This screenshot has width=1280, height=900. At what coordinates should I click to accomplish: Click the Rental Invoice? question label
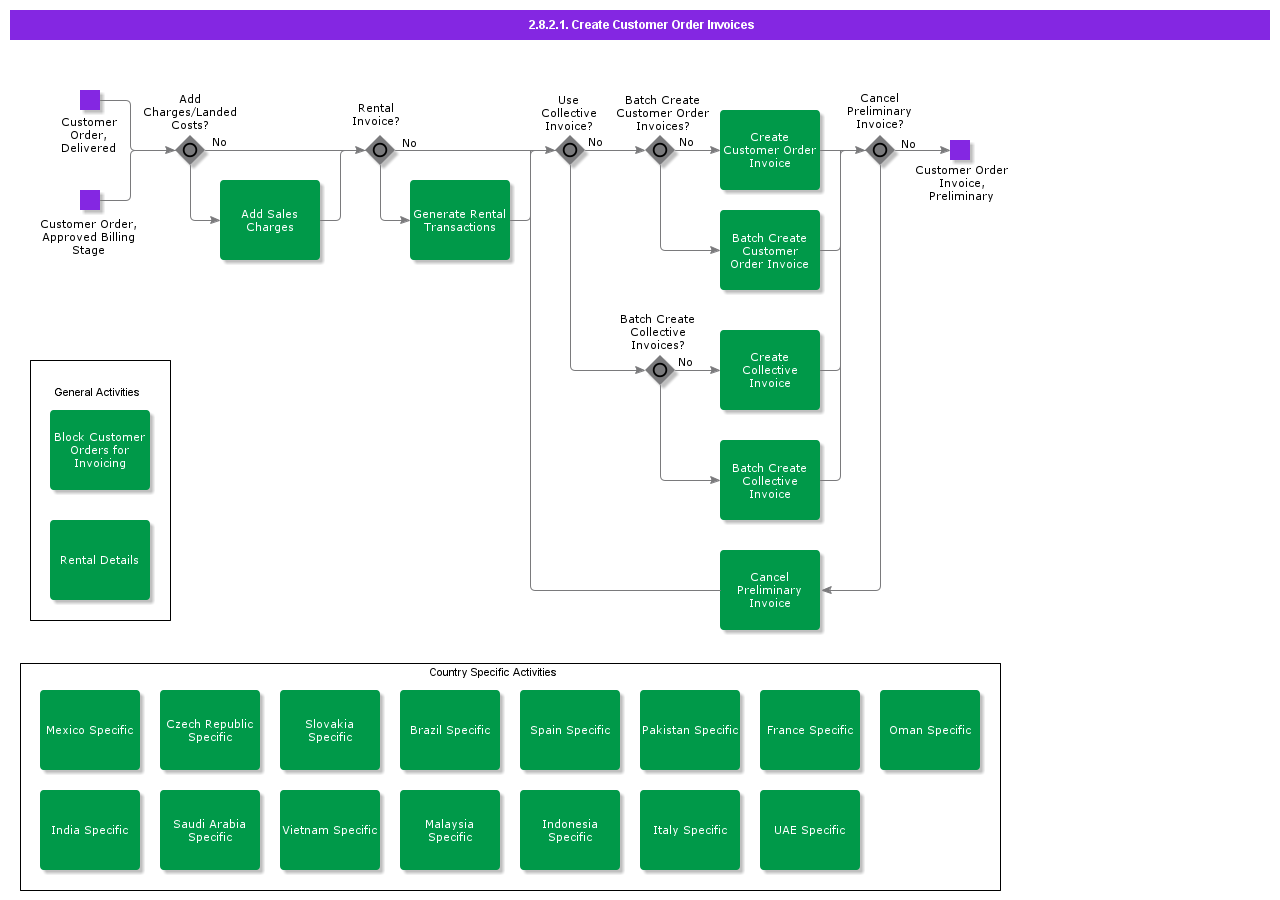pyautogui.click(x=376, y=115)
